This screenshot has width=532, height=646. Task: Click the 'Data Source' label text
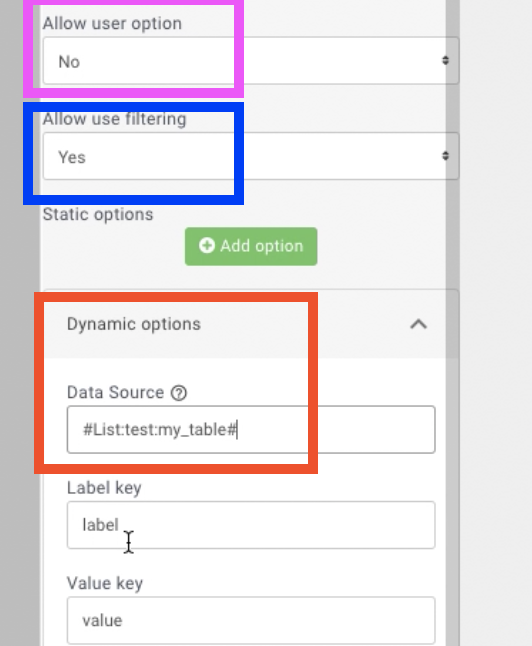[x=115, y=393]
